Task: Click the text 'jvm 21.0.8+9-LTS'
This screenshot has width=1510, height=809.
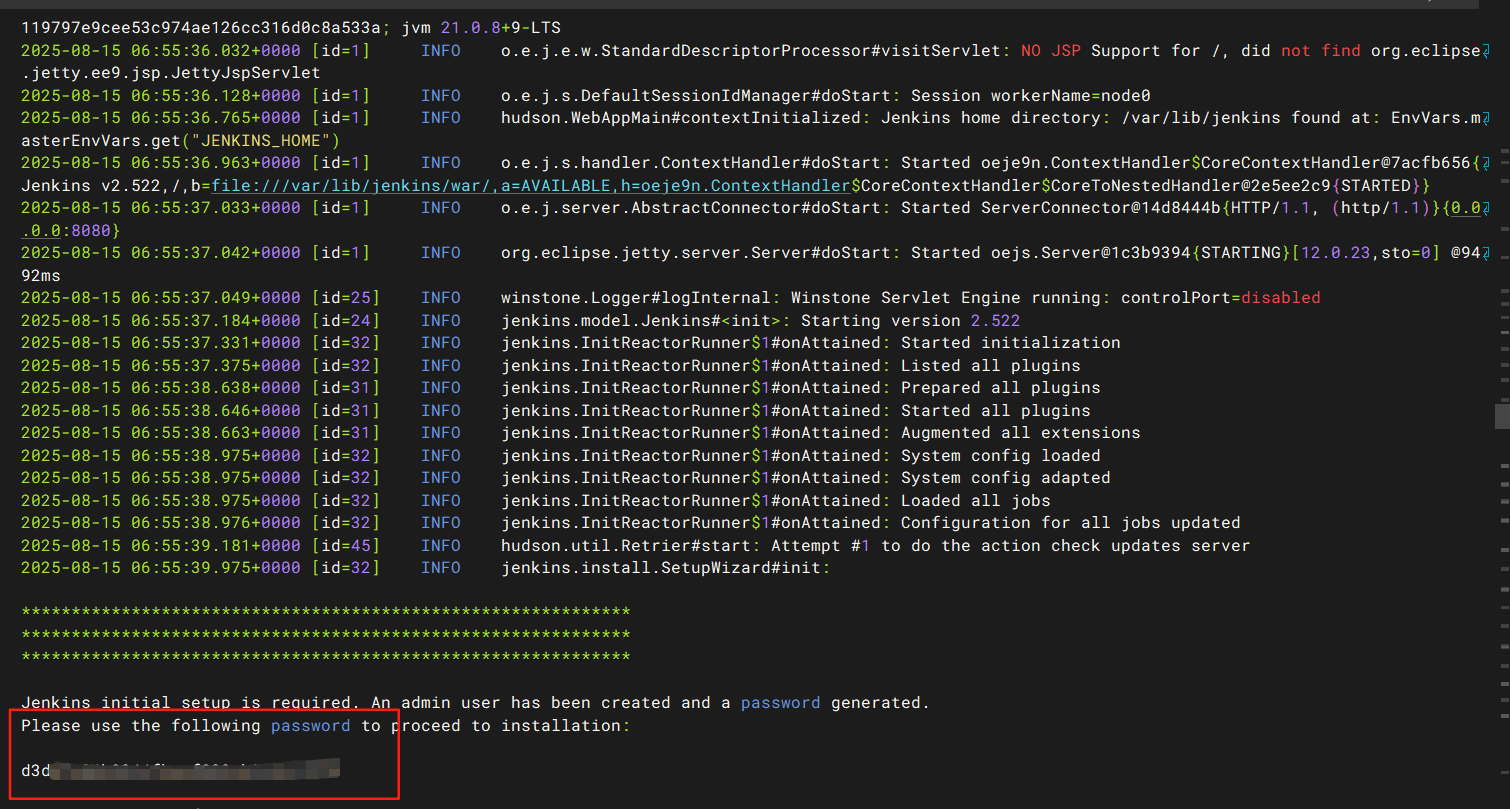Action: 482,28
